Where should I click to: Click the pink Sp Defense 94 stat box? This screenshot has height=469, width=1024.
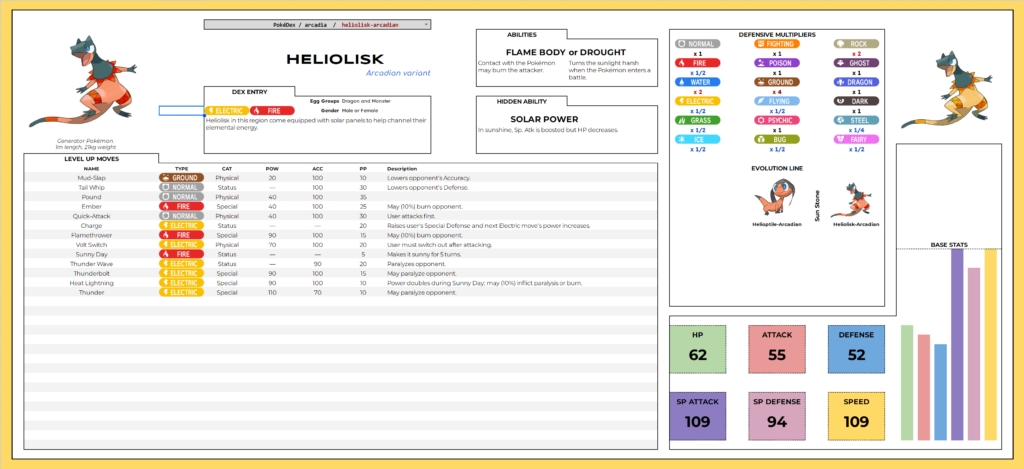coord(776,416)
